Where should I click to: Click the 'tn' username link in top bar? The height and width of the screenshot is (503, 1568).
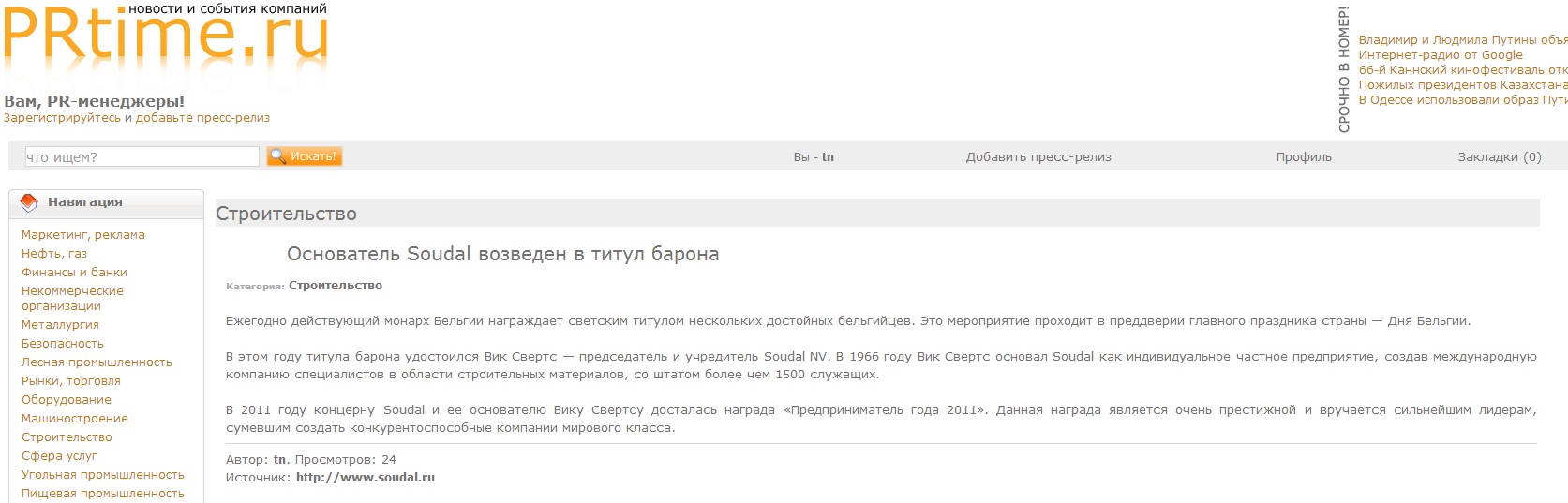coord(828,156)
